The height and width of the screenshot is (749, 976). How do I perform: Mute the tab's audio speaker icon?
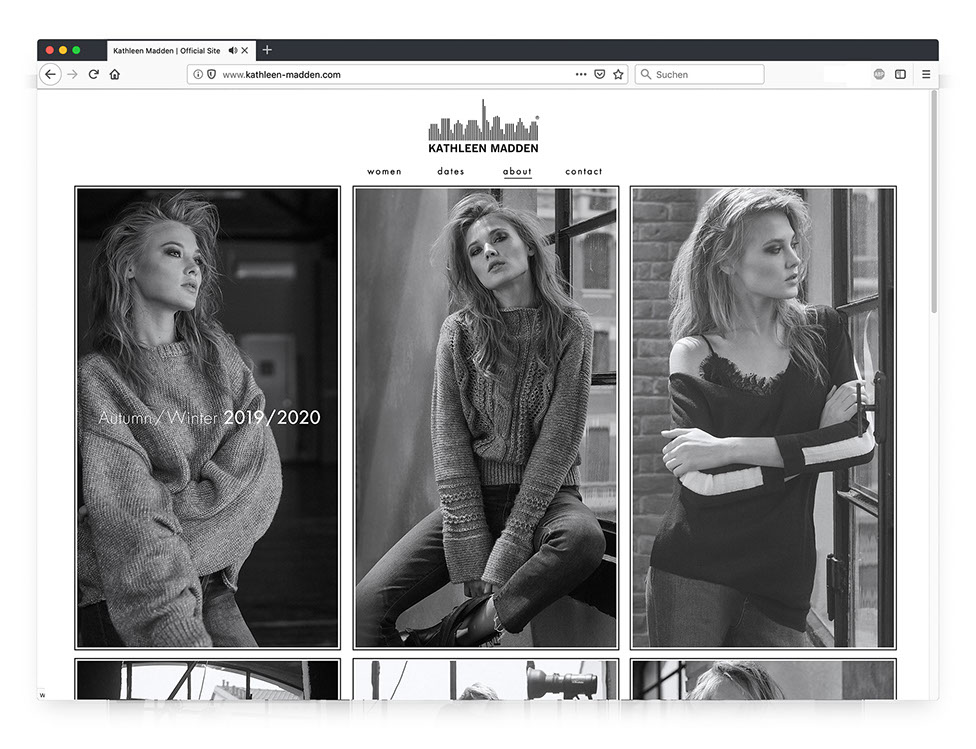[x=233, y=50]
